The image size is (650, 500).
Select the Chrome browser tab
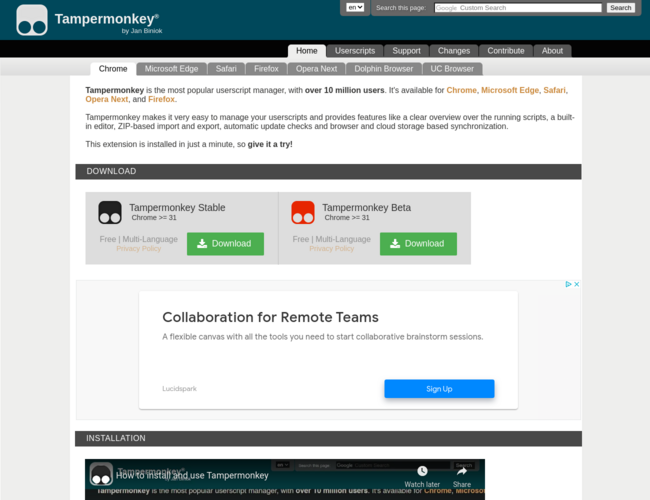(113, 69)
